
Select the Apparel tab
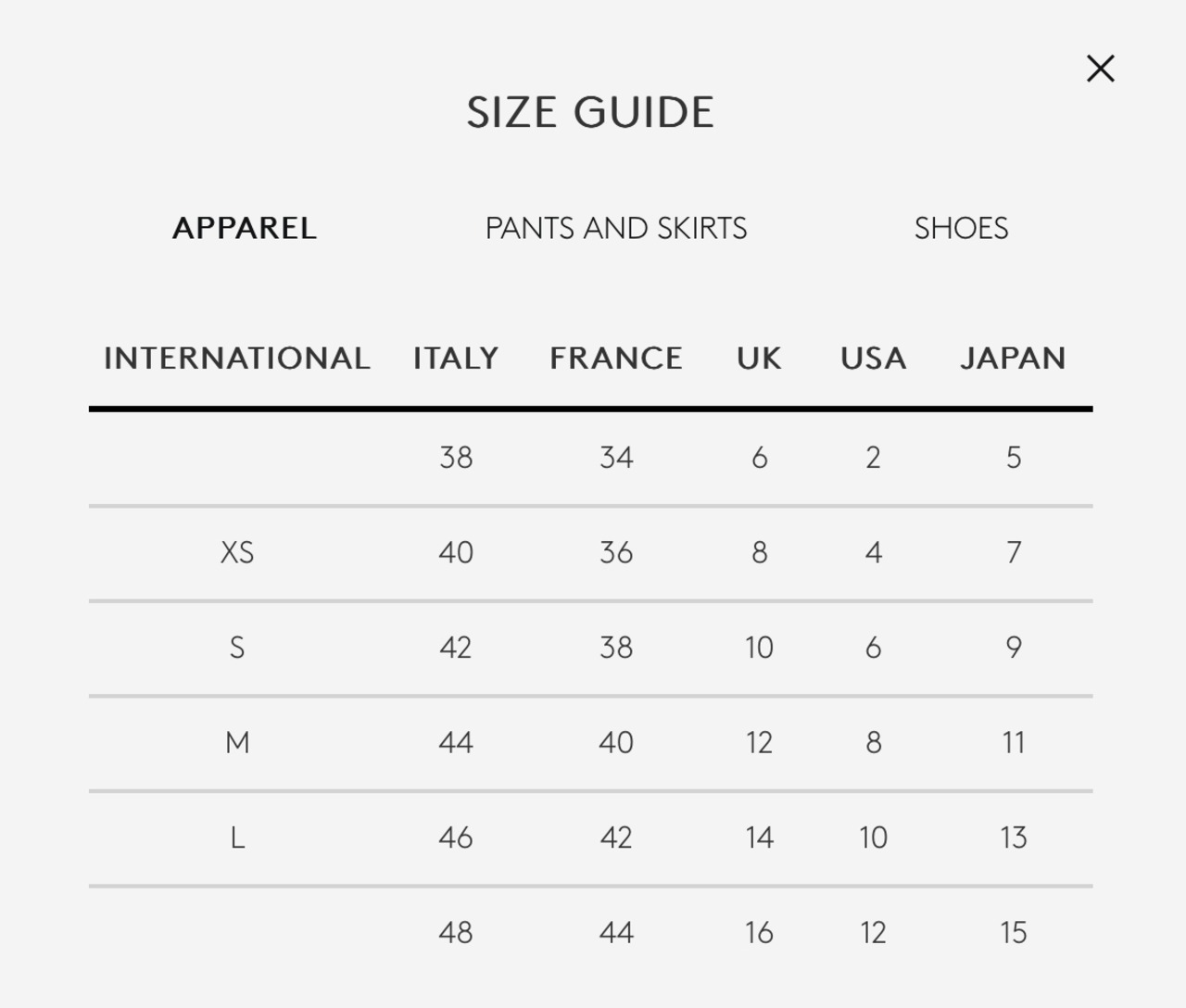245,228
